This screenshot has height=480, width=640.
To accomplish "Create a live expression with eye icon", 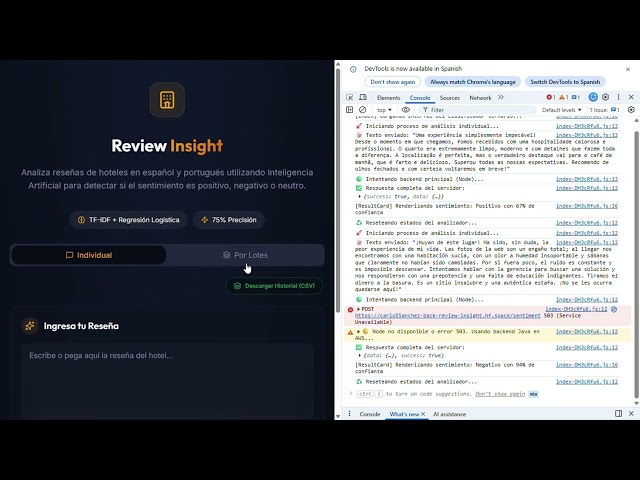I will [x=405, y=109].
